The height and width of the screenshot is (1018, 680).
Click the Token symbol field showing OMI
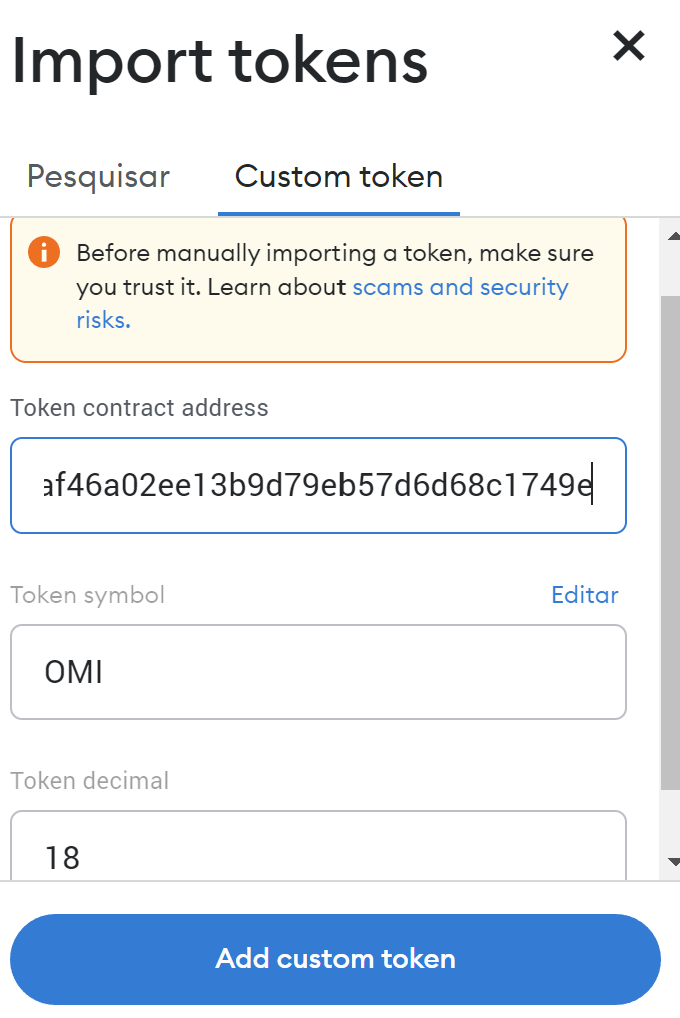(318, 672)
